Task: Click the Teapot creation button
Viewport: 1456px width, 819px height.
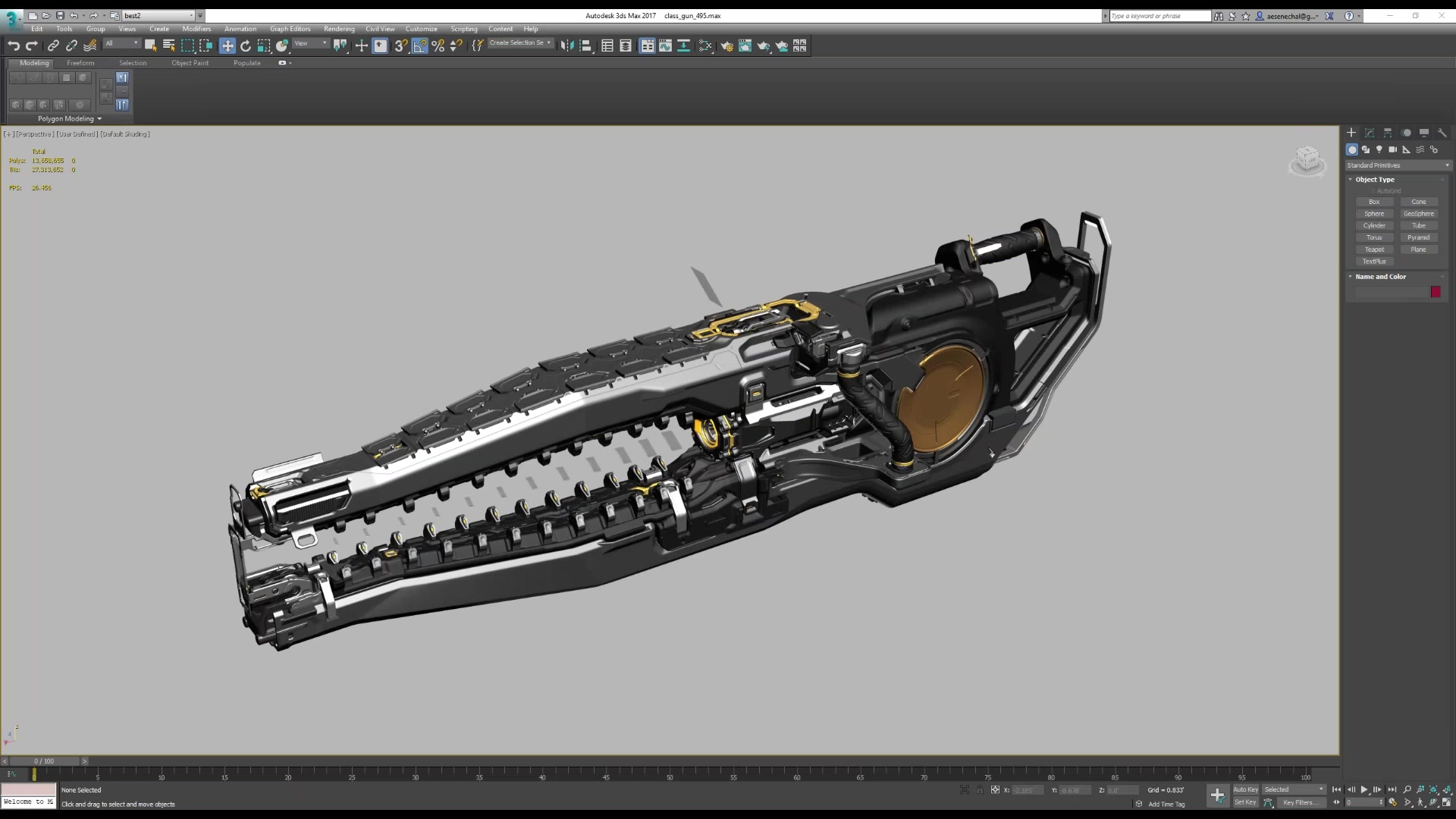Action: (x=1374, y=249)
